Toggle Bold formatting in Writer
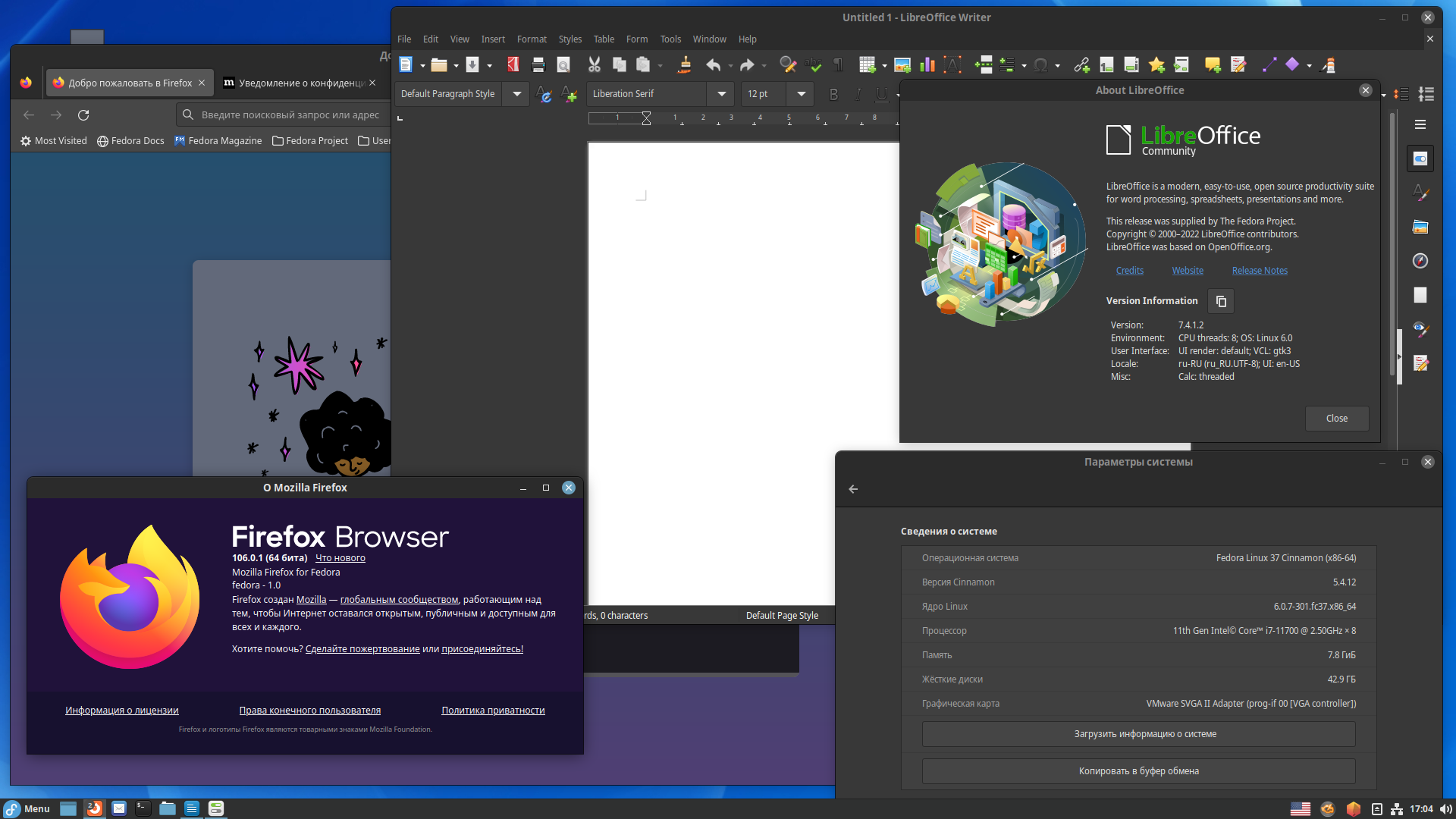This screenshot has height=819, width=1456. coord(833,94)
